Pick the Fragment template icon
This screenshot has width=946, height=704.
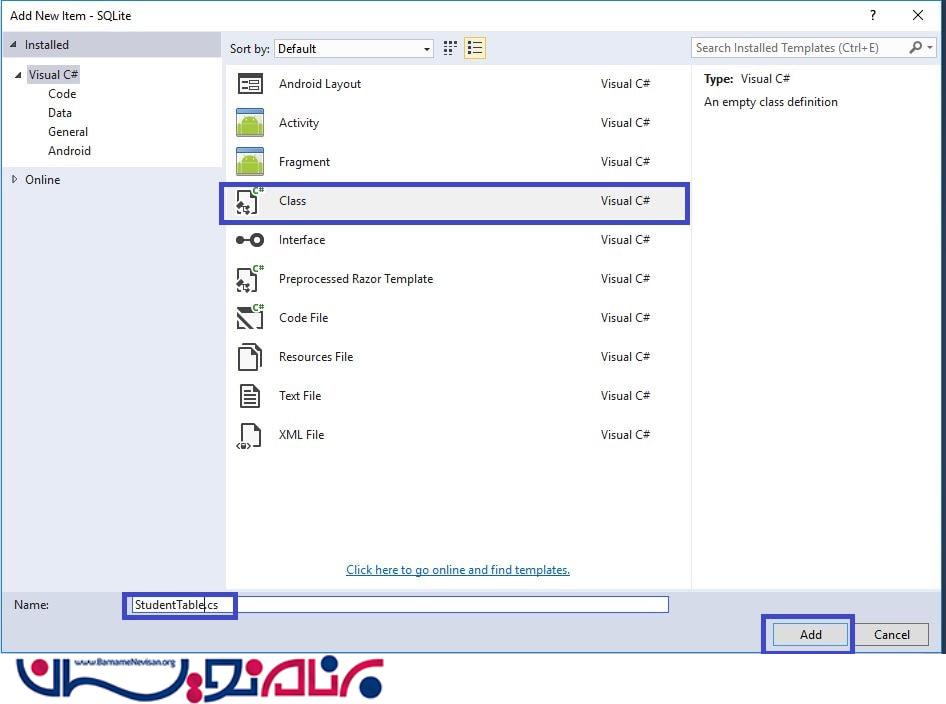coord(249,162)
